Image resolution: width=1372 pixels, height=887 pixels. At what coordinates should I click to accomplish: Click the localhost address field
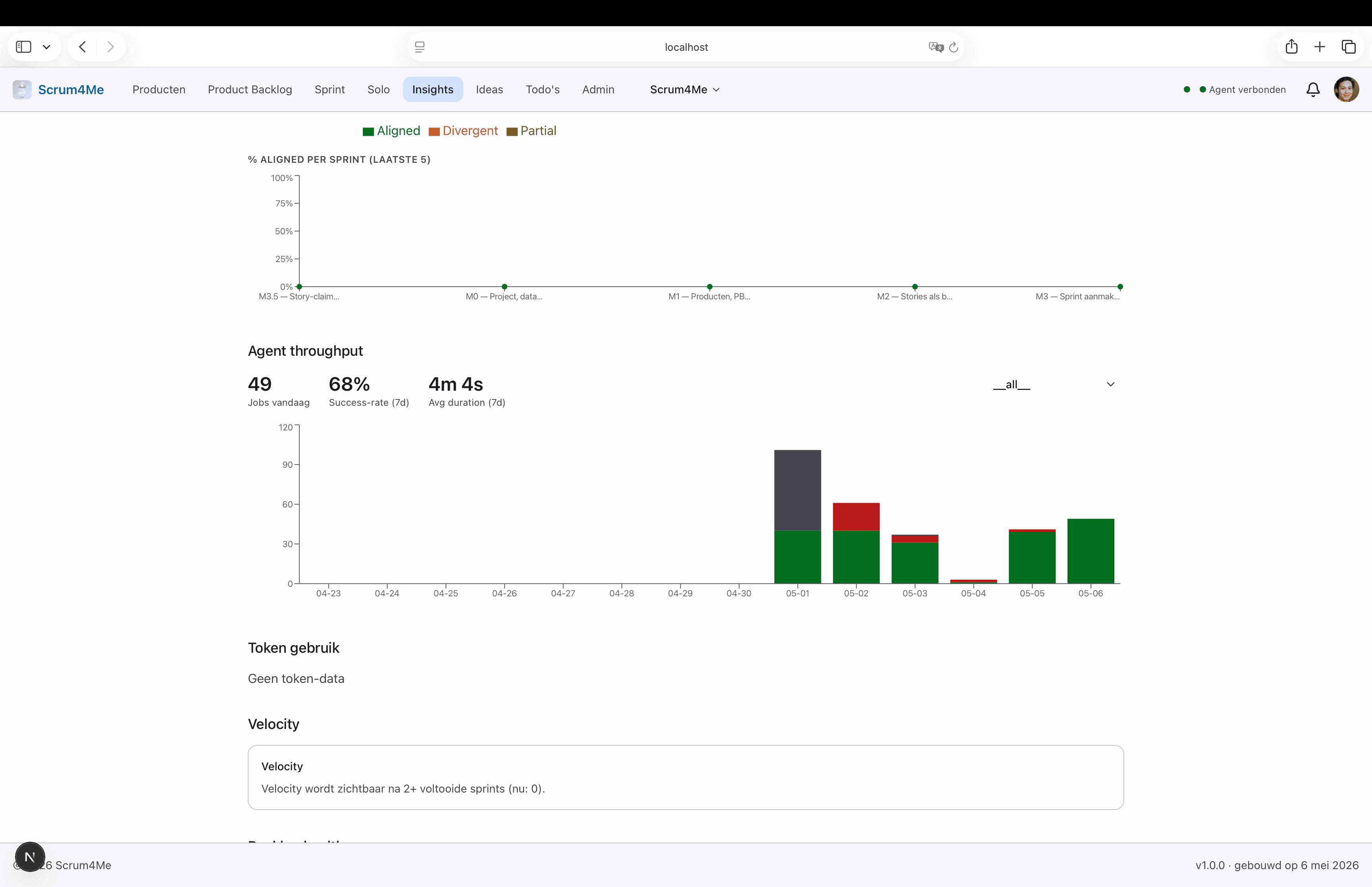[x=686, y=47]
